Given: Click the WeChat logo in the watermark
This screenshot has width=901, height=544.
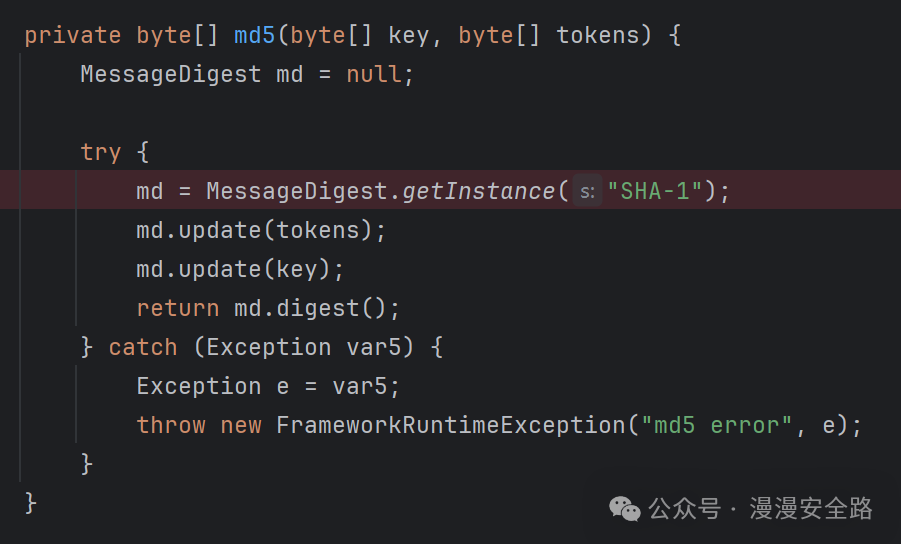Looking at the screenshot, I should (626, 508).
